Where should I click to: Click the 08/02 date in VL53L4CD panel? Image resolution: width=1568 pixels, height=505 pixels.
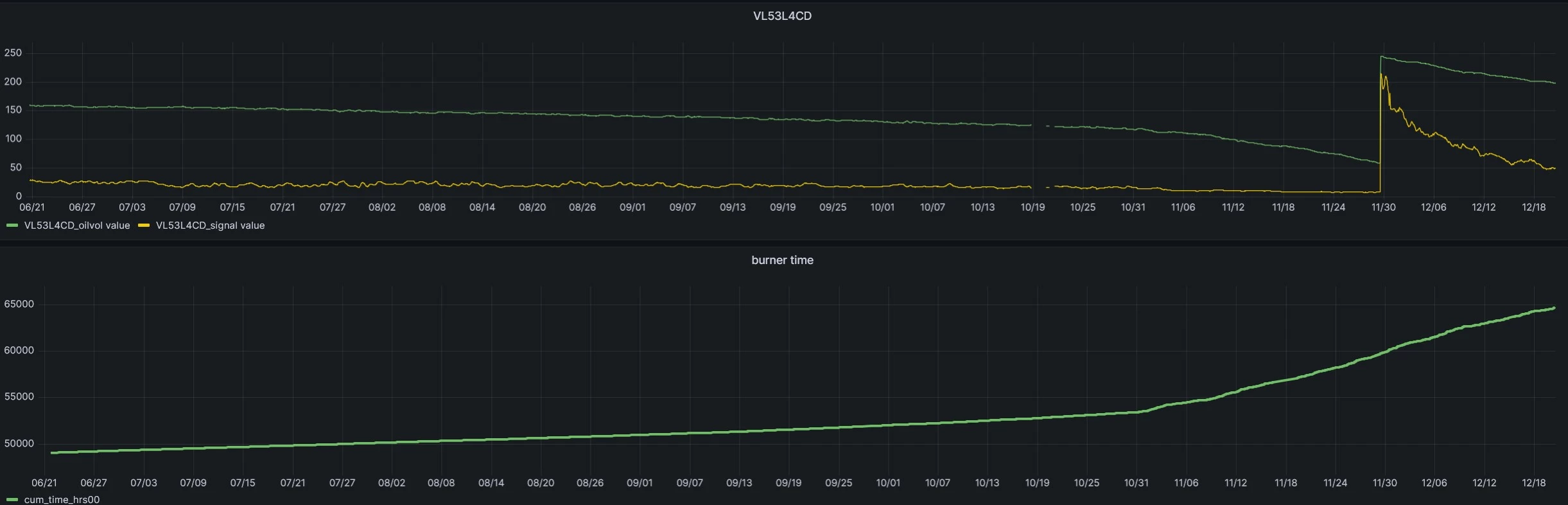[382, 208]
